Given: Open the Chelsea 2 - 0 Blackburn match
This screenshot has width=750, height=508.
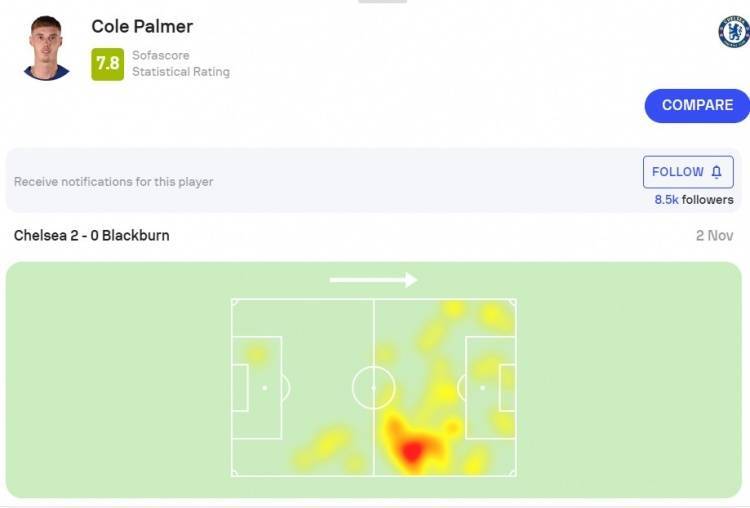Looking at the screenshot, I should (91, 235).
